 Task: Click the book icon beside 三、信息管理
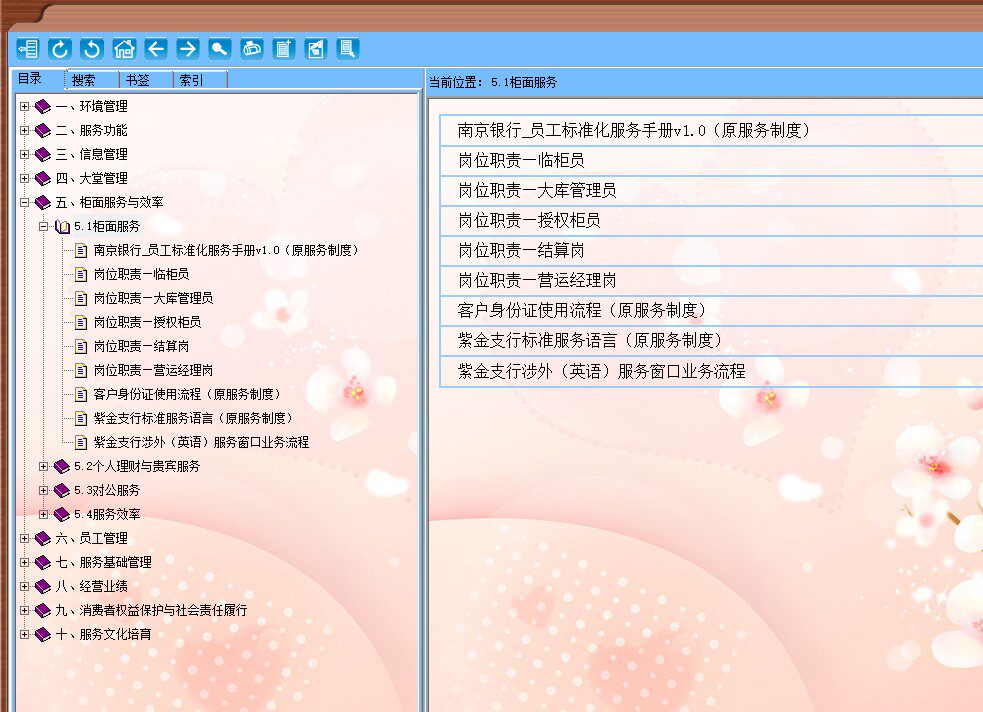pyautogui.click(x=43, y=154)
